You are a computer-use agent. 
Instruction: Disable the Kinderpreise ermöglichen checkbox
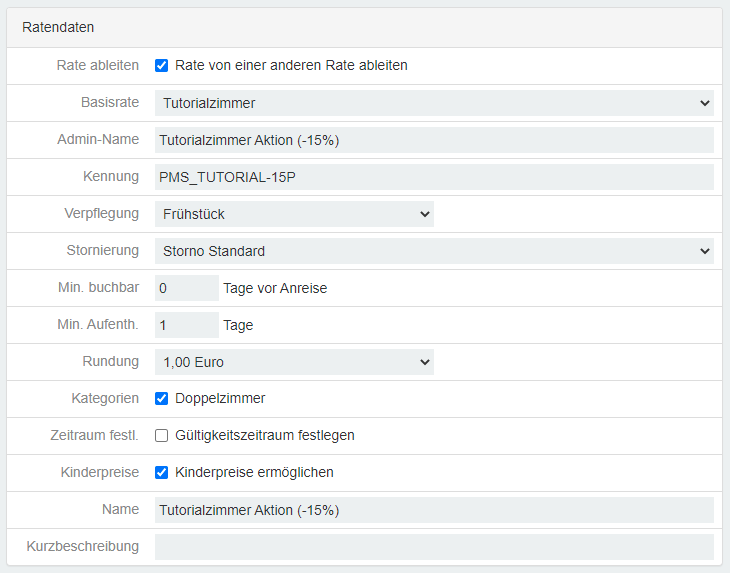(161, 473)
